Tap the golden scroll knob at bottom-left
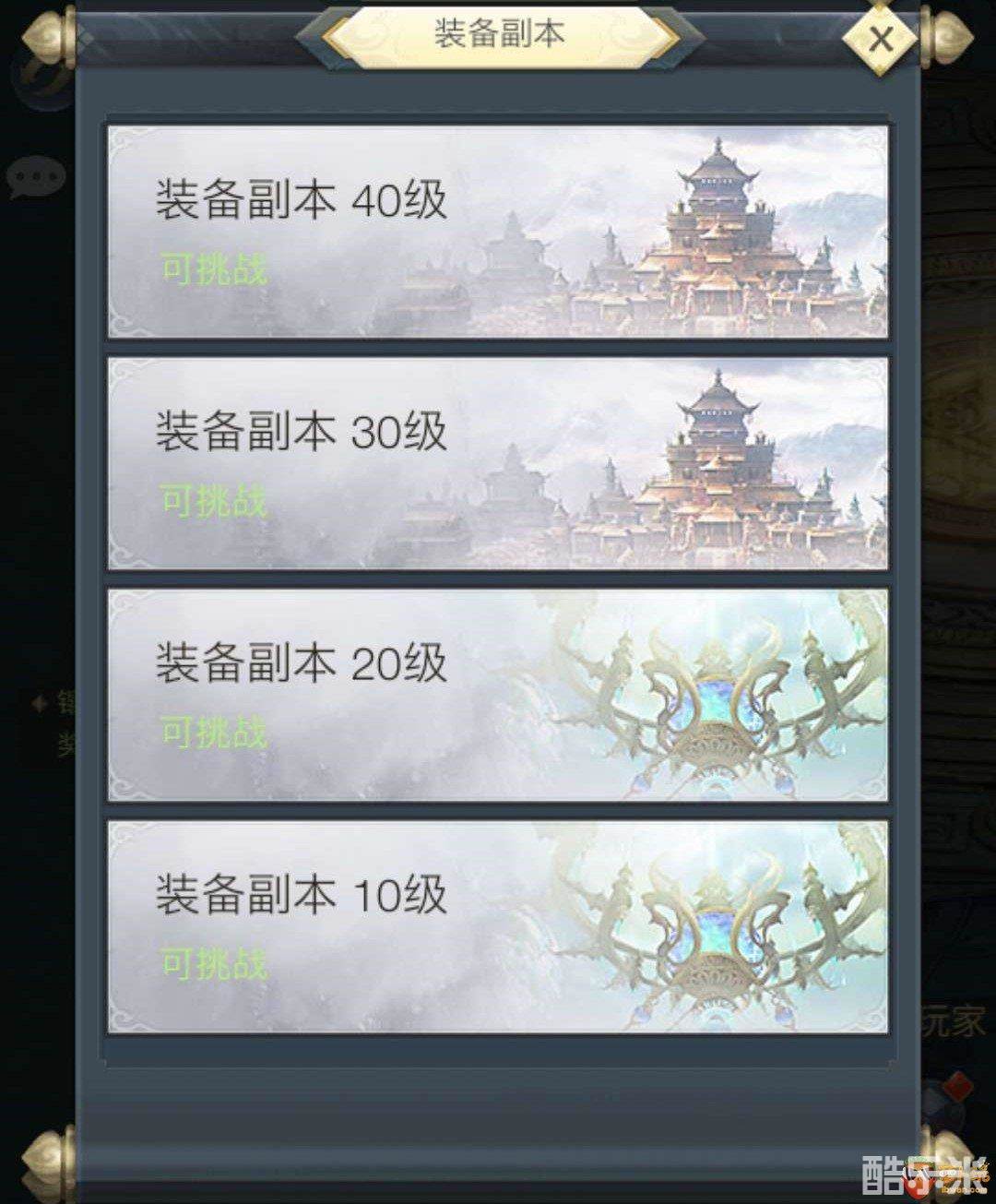 tap(48, 1164)
